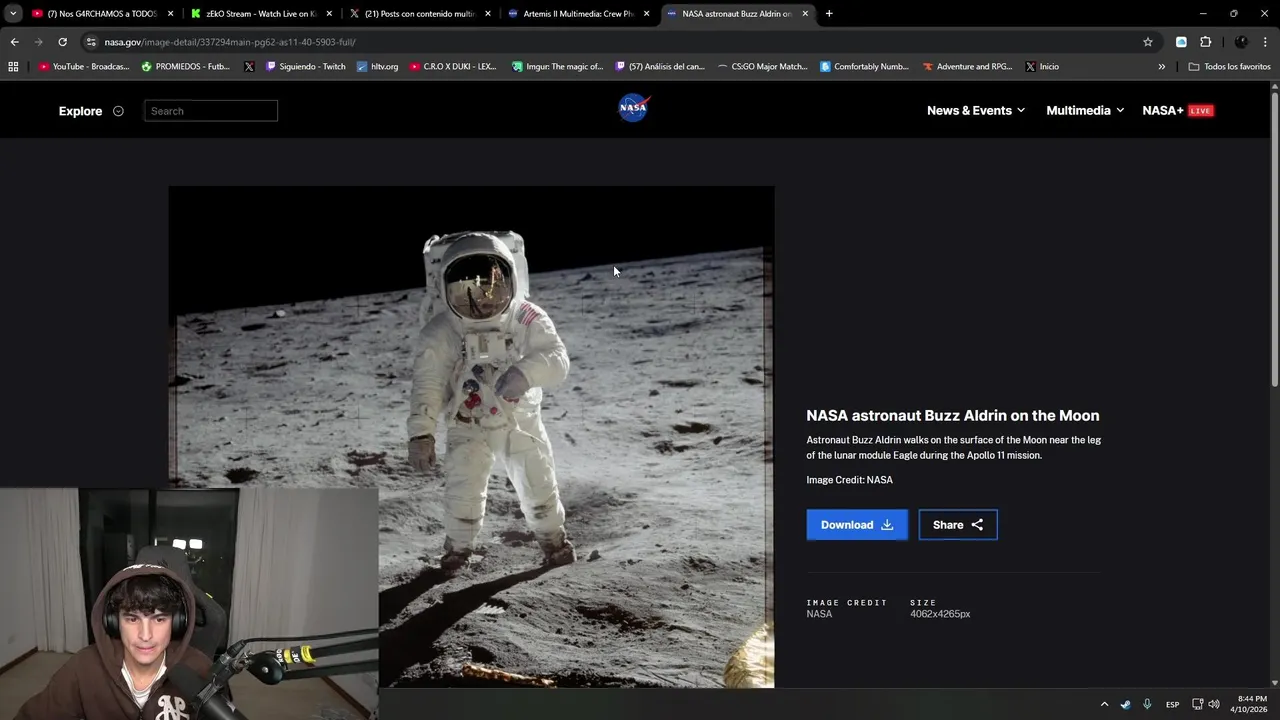
Task: Expand the News & Events dropdown
Action: (976, 111)
